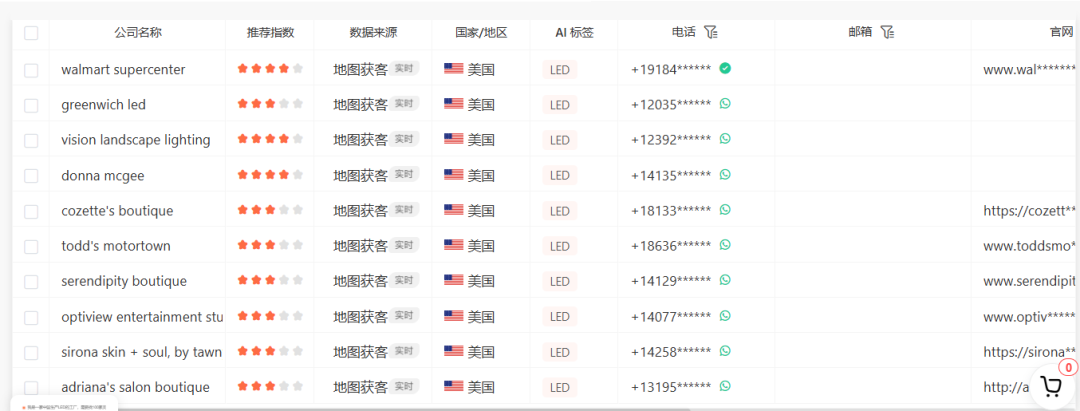
Task: Click the 数据来源 column header
Action: coord(373,32)
